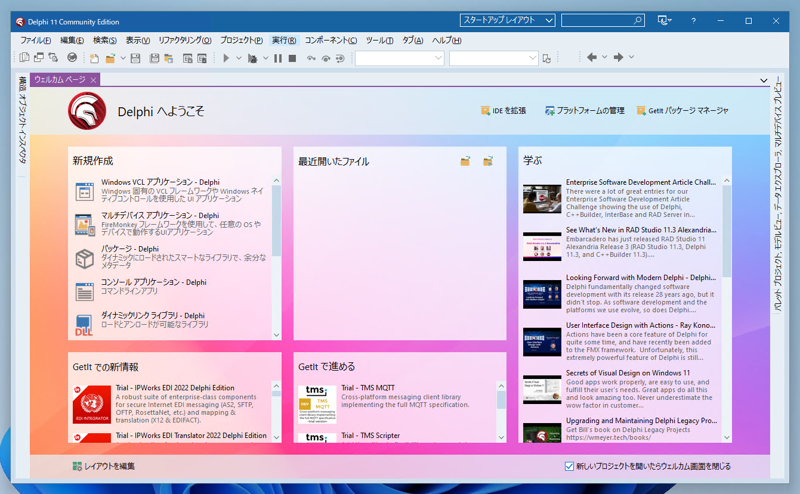Screen dimensions: 800x494
Task: Click the 学ぶ panel scrollbar thumb
Action: point(727,231)
